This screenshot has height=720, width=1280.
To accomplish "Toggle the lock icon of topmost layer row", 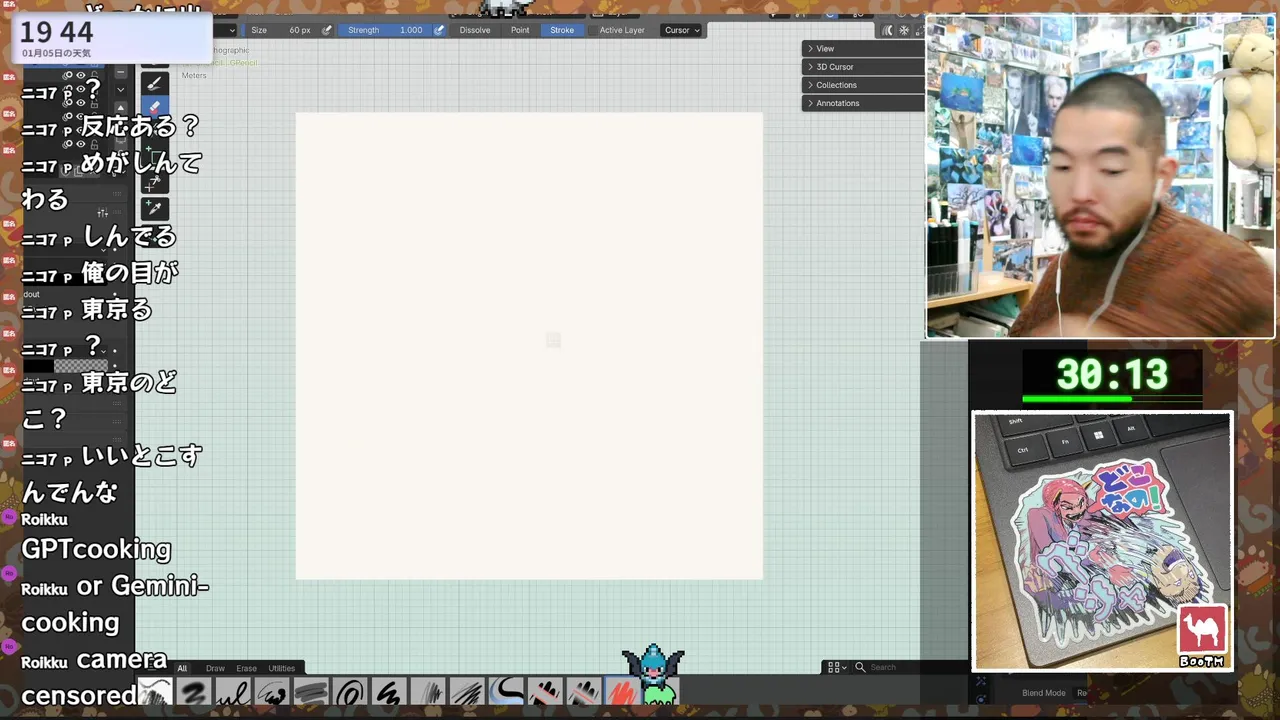I will point(94,76).
